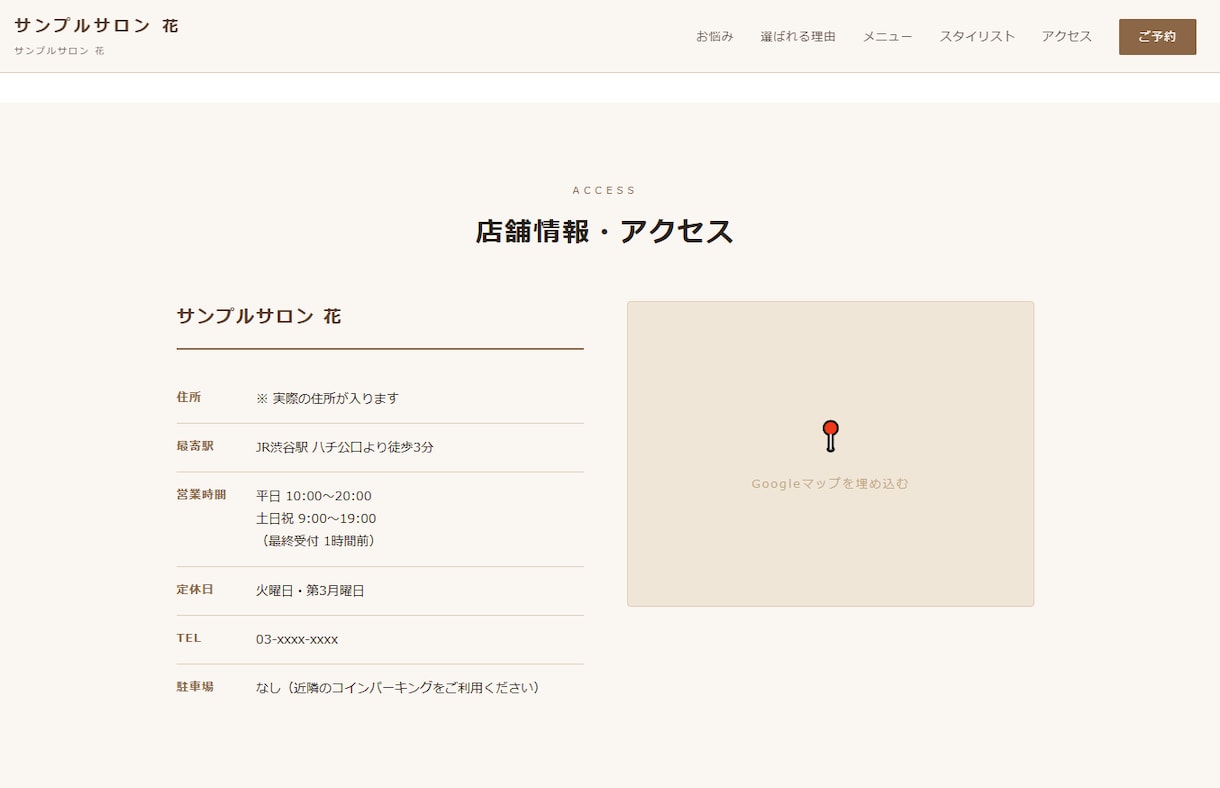Open the スタイリスト navigation link
This screenshot has width=1220, height=788.
click(977, 37)
